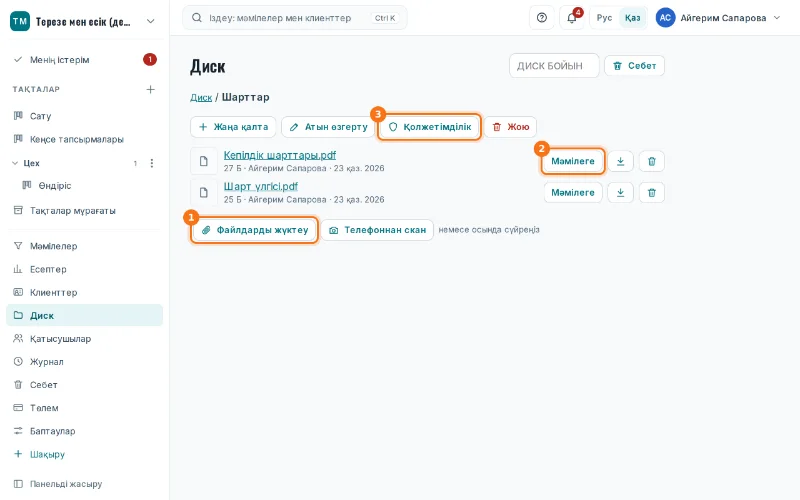Open Себет in sidebar
The image size is (800, 500).
point(84,385)
